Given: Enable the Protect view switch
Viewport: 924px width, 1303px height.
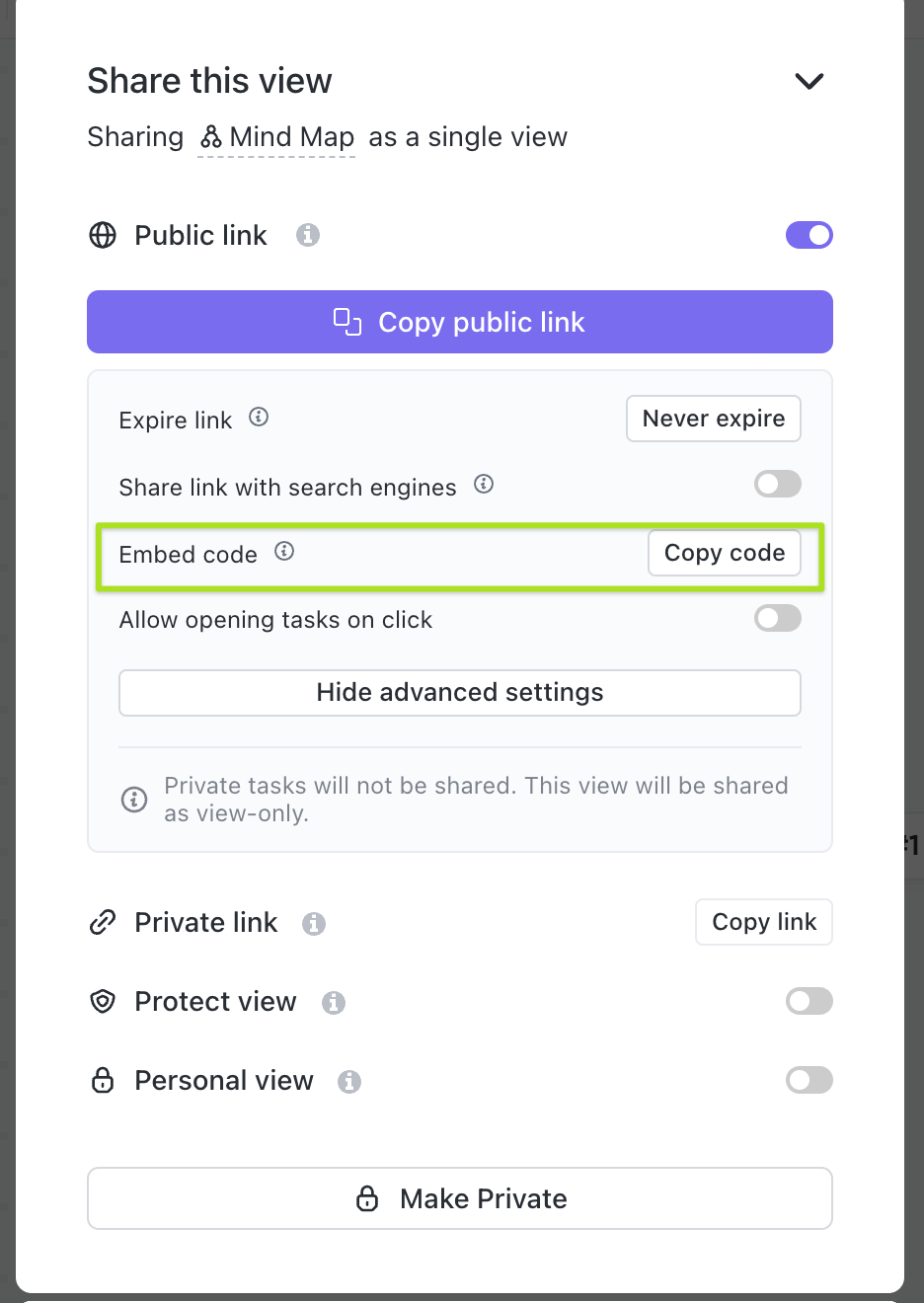Looking at the screenshot, I should (809, 1001).
